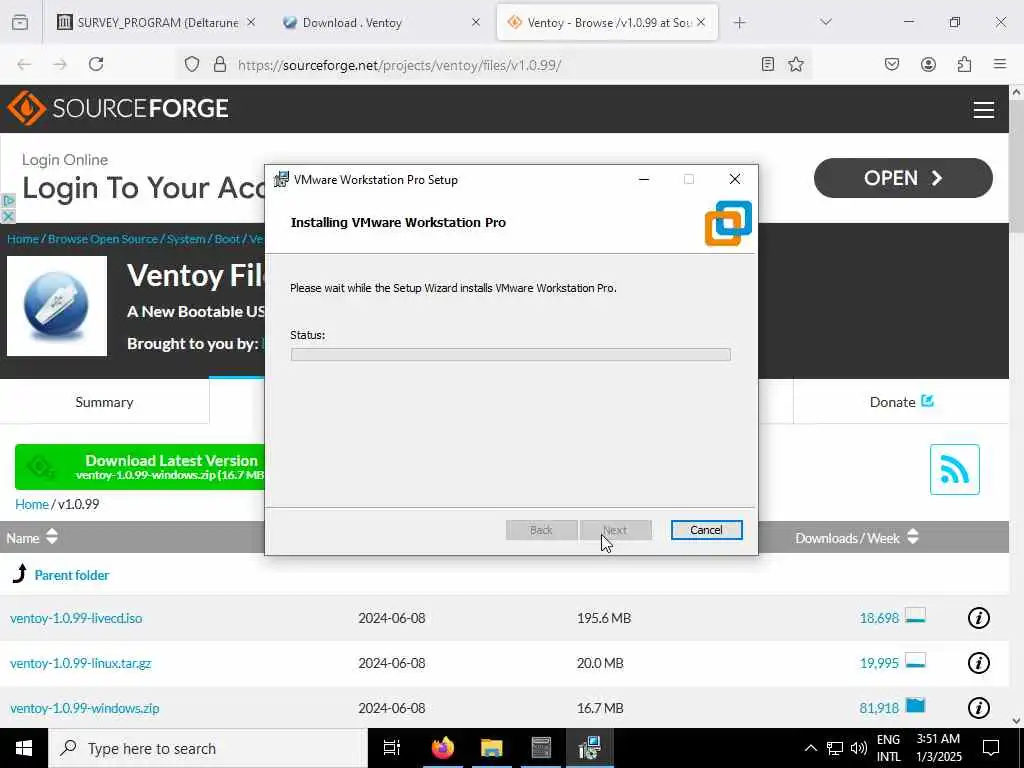The height and width of the screenshot is (768, 1024).
Task: Go back in Firefox history
Action: 24,64
